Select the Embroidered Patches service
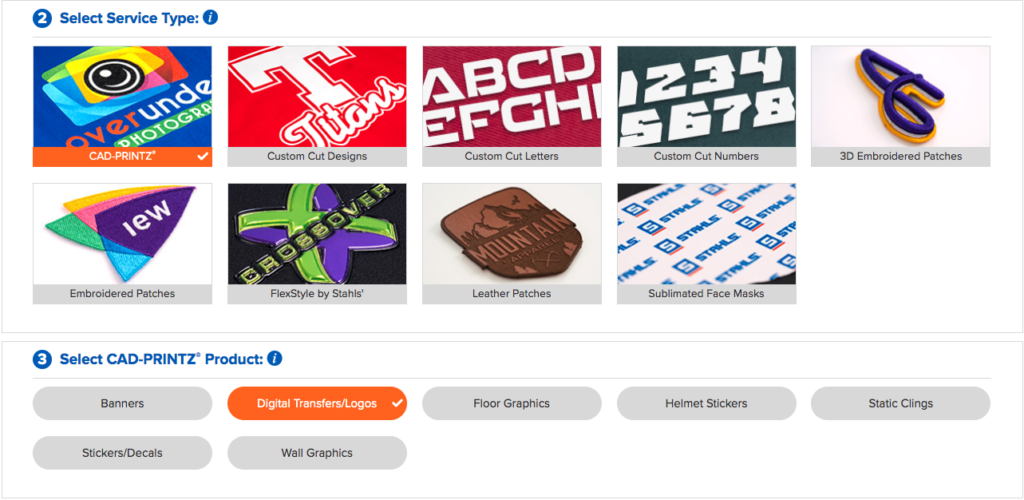This screenshot has height=500, width=1024. pos(122,243)
